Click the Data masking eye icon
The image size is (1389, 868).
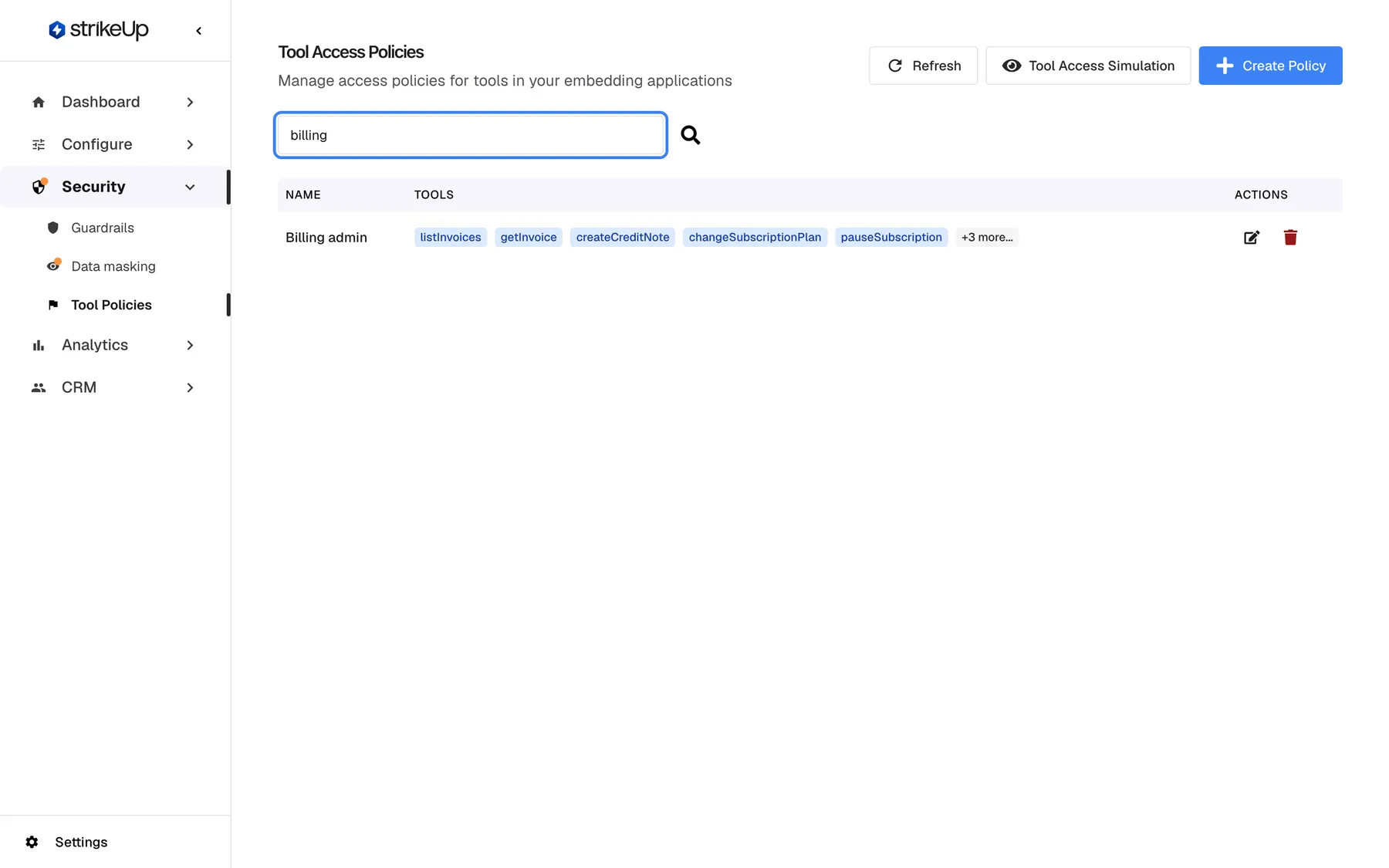[53, 265]
